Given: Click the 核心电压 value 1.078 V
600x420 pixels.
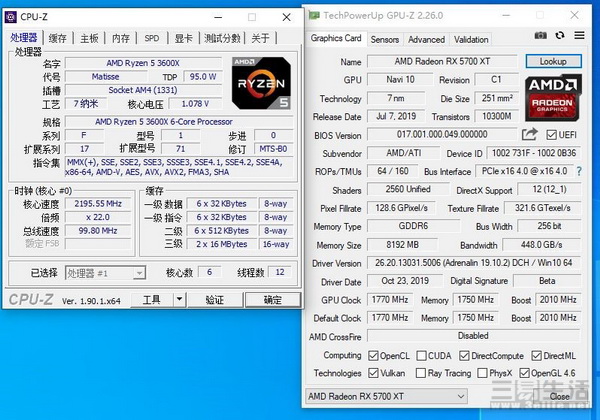Looking at the screenshot, I should [x=195, y=104].
